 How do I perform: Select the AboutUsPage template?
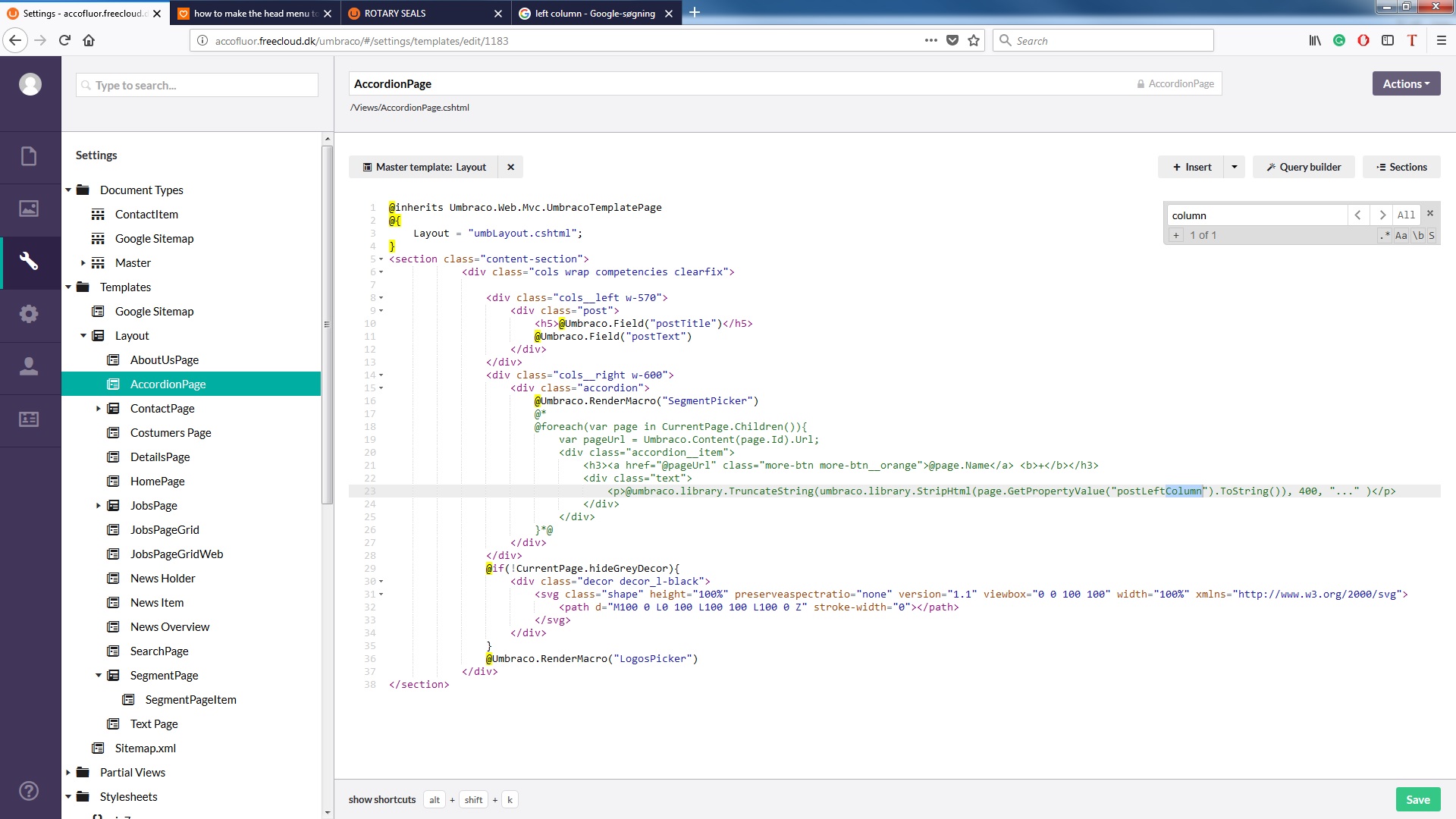point(165,360)
